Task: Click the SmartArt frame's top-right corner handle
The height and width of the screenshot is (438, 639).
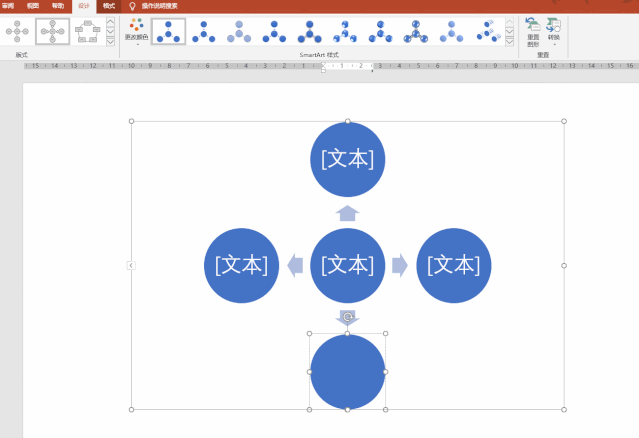Action: point(564,121)
